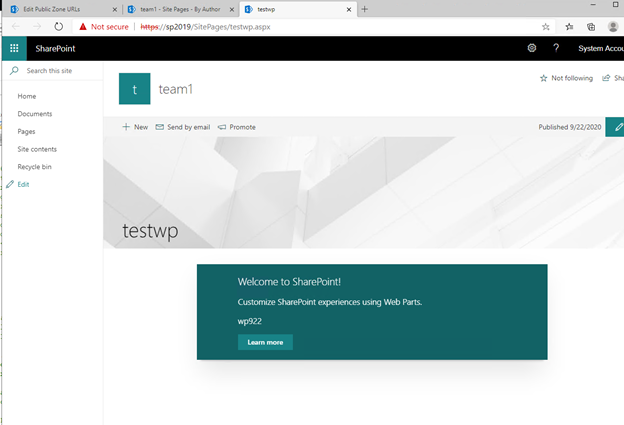
Task: Open Documents in the left navigation
Action: pyautogui.click(x=35, y=114)
